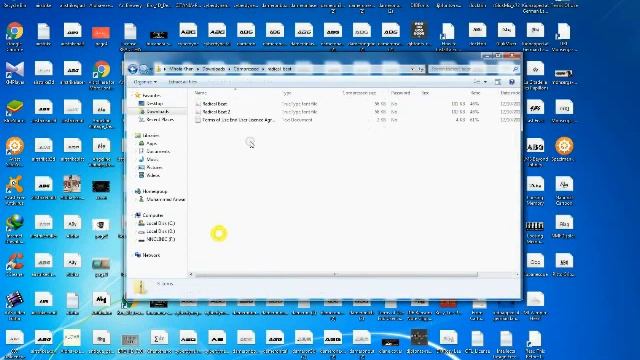640x360 pixels.
Task: Open recent pages dropdown next to Forward button
Action: tap(151, 69)
